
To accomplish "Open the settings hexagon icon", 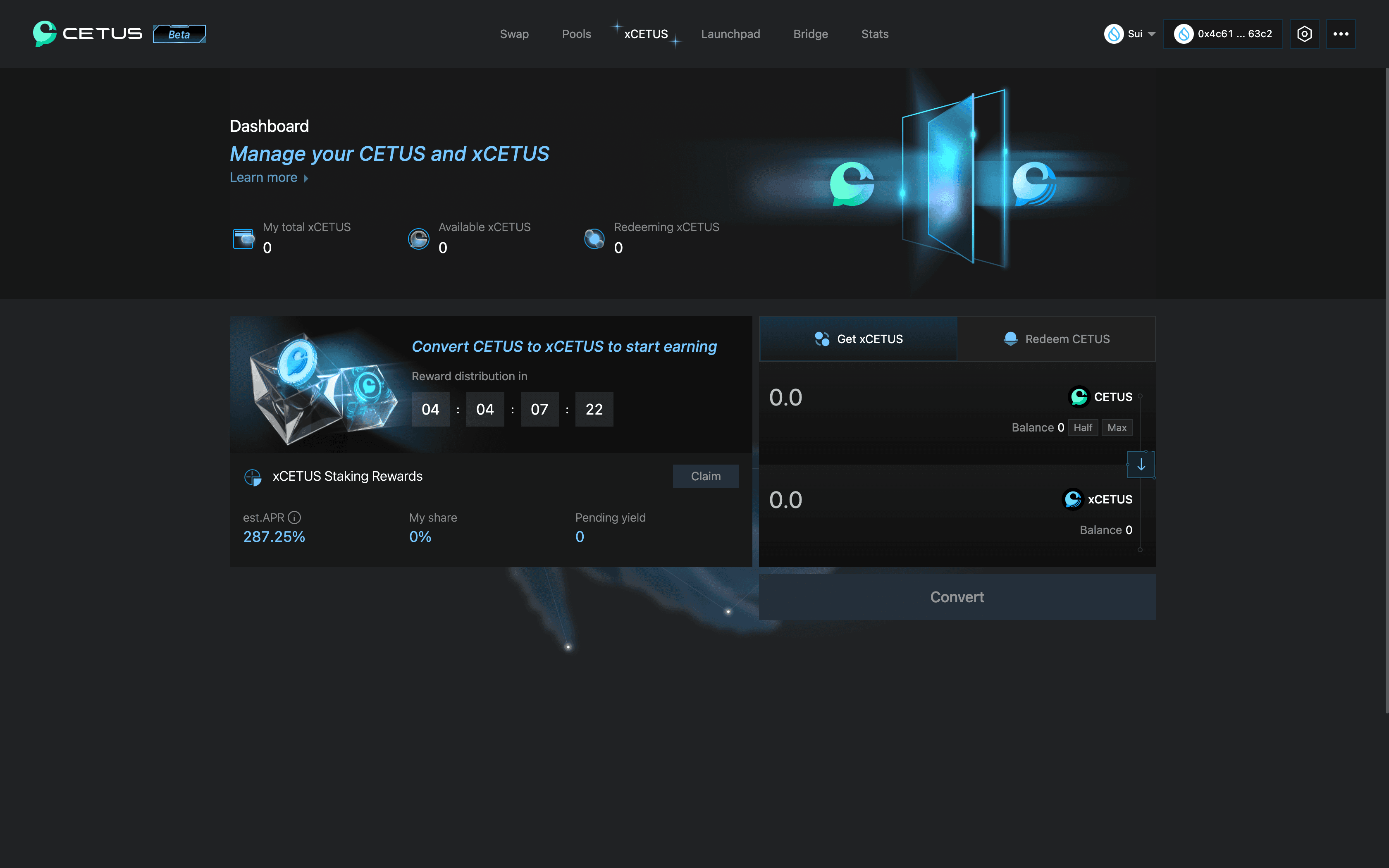I will point(1304,34).
